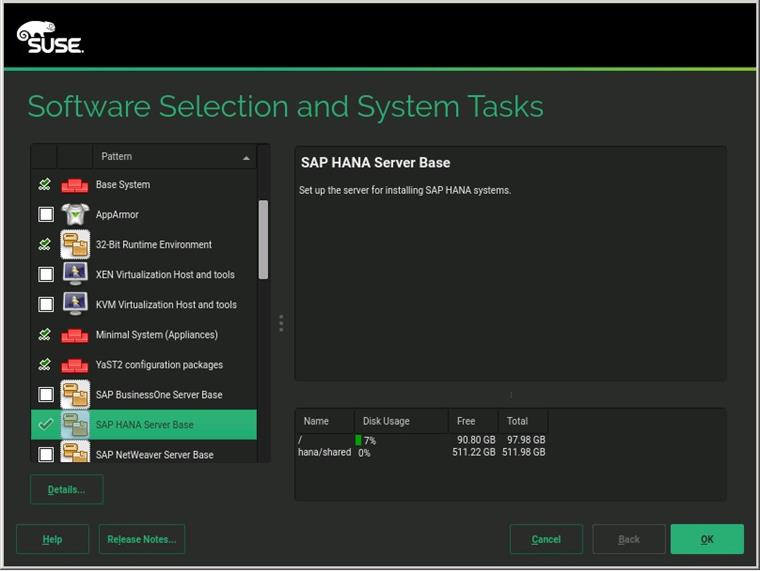The width and height of the screenshot is (760, 571).
Task: Click the Cancel button
Action: coord(546,539)
